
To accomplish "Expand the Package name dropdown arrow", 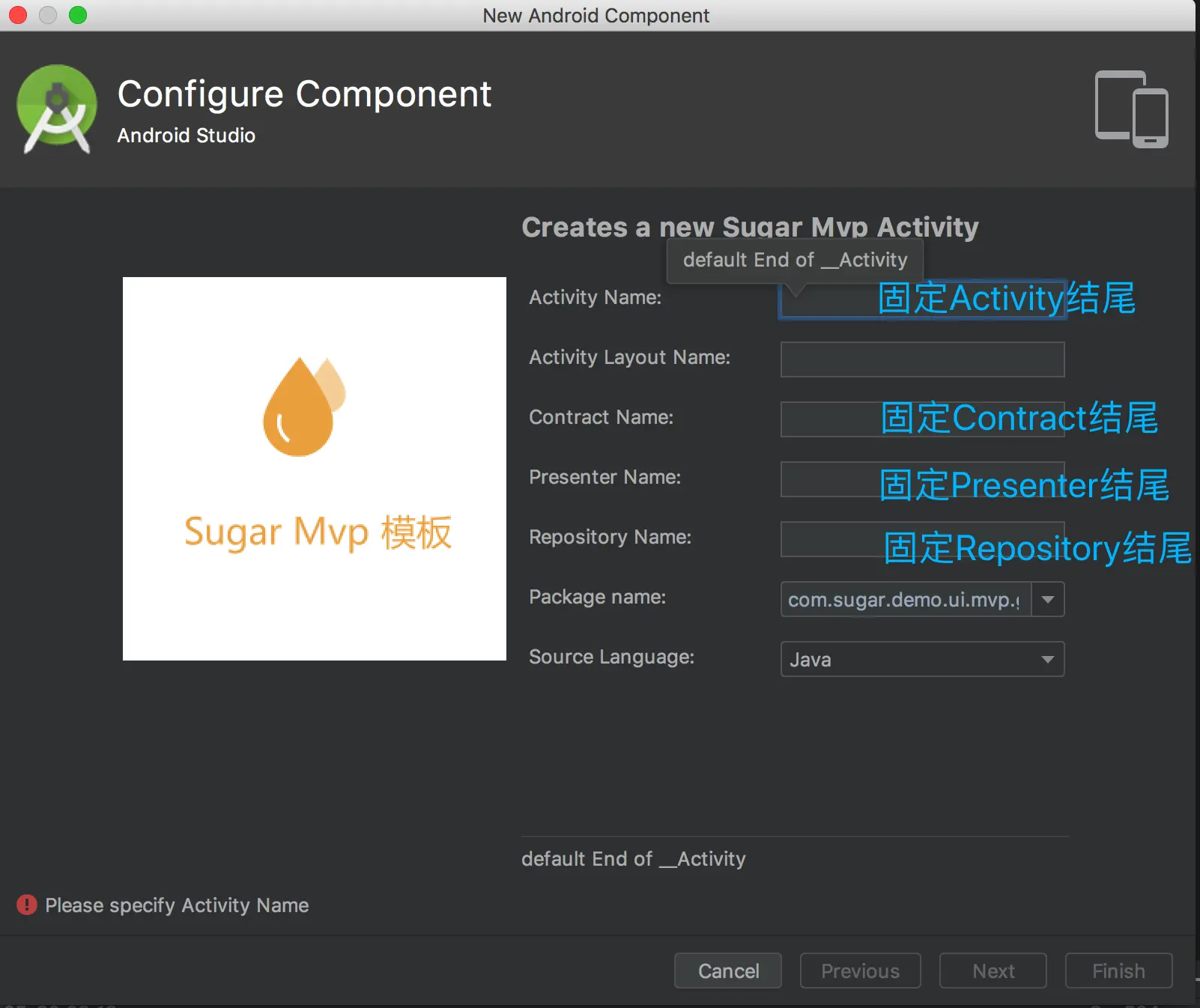I will pos(1048,599).
